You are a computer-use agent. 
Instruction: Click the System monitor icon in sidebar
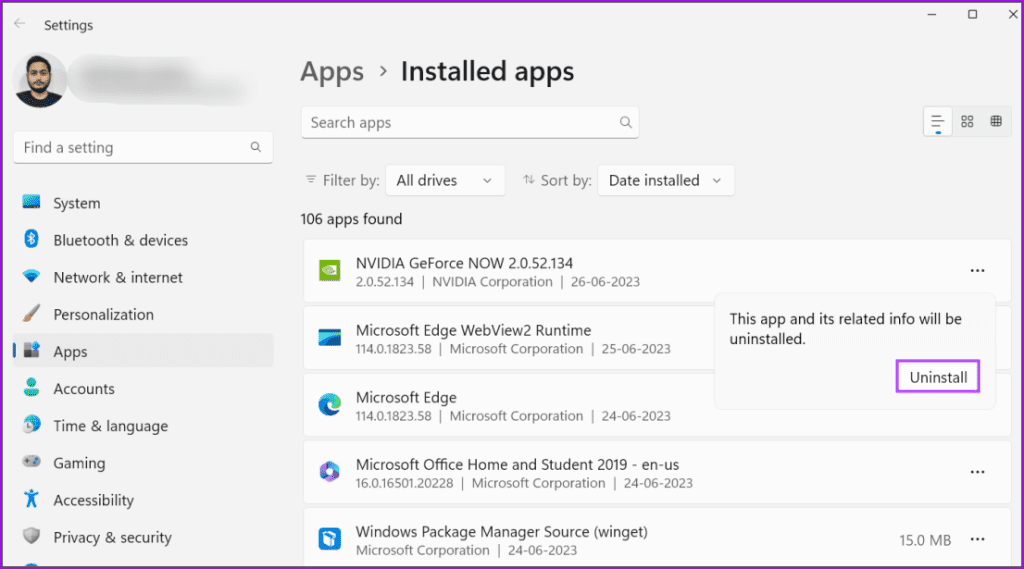[31, 202]
